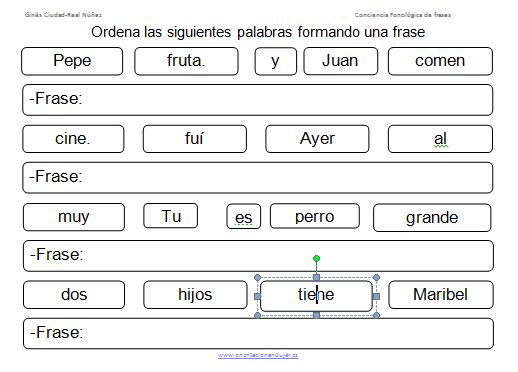The height and width of the screenshot is (372, 518).
Task: Select the comen word box
Action: click(440, 61)
